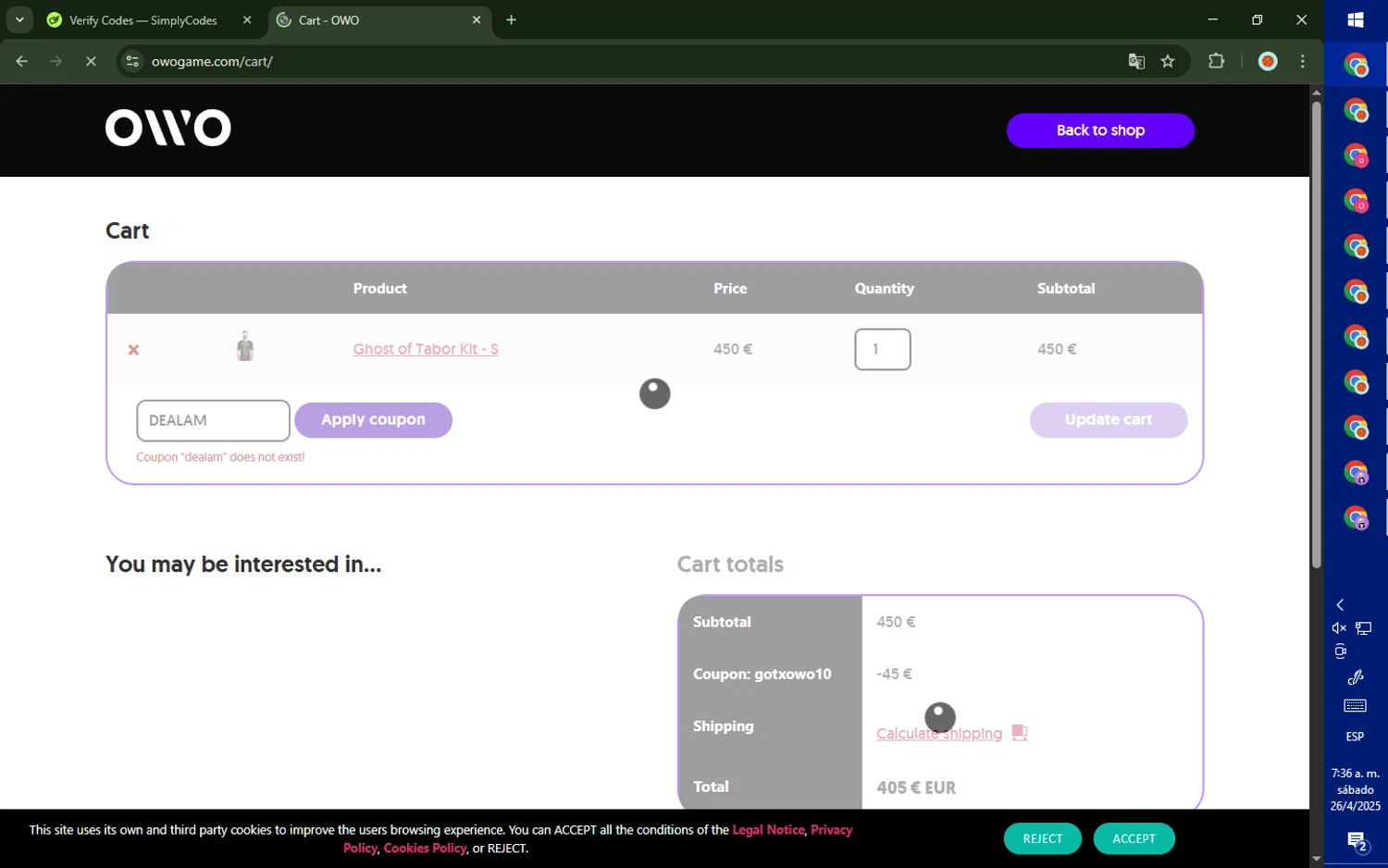Click the Quantity column header
The height and width of the screenshot is (868, 1388).
point(884,289)
